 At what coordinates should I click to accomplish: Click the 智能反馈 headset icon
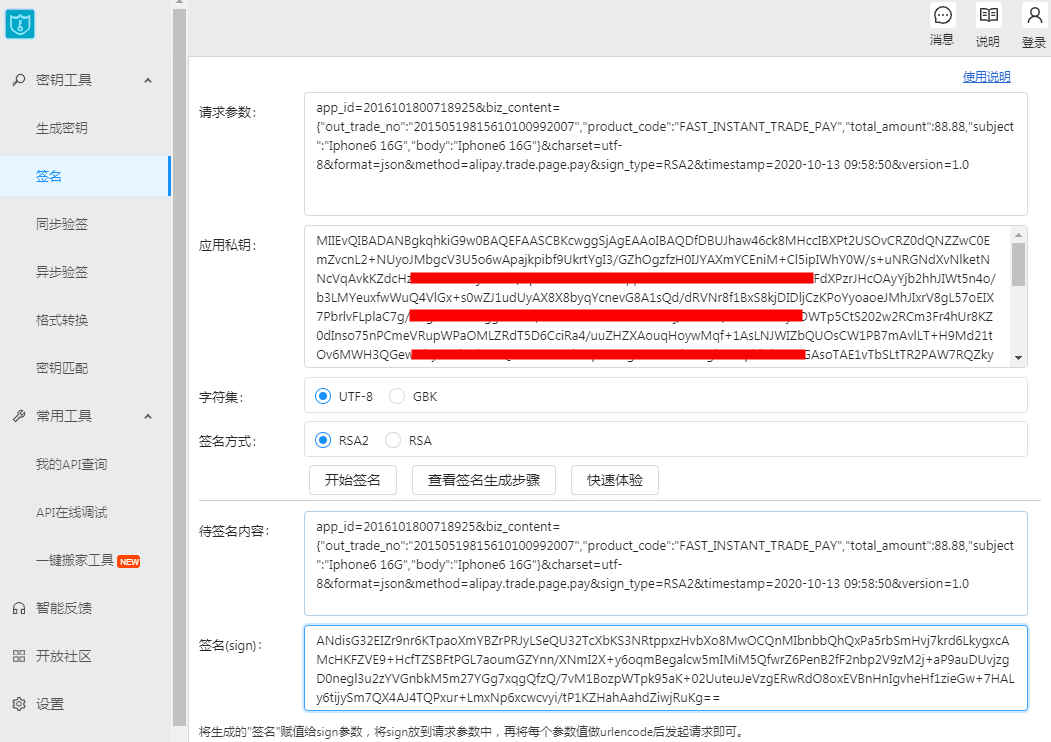(x=19, y=608)
